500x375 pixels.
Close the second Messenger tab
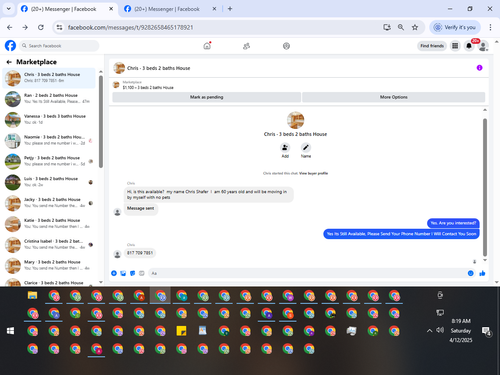coord(214,9)
